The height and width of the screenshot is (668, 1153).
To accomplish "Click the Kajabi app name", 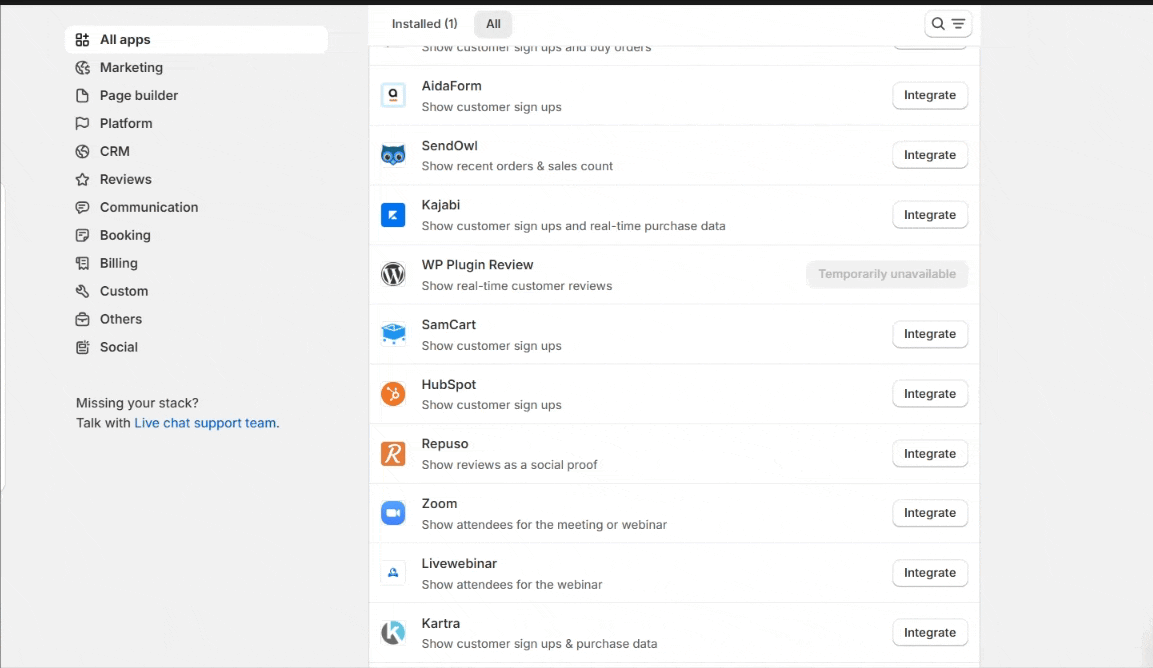I will pyautogui.click(x=440, y=205).
